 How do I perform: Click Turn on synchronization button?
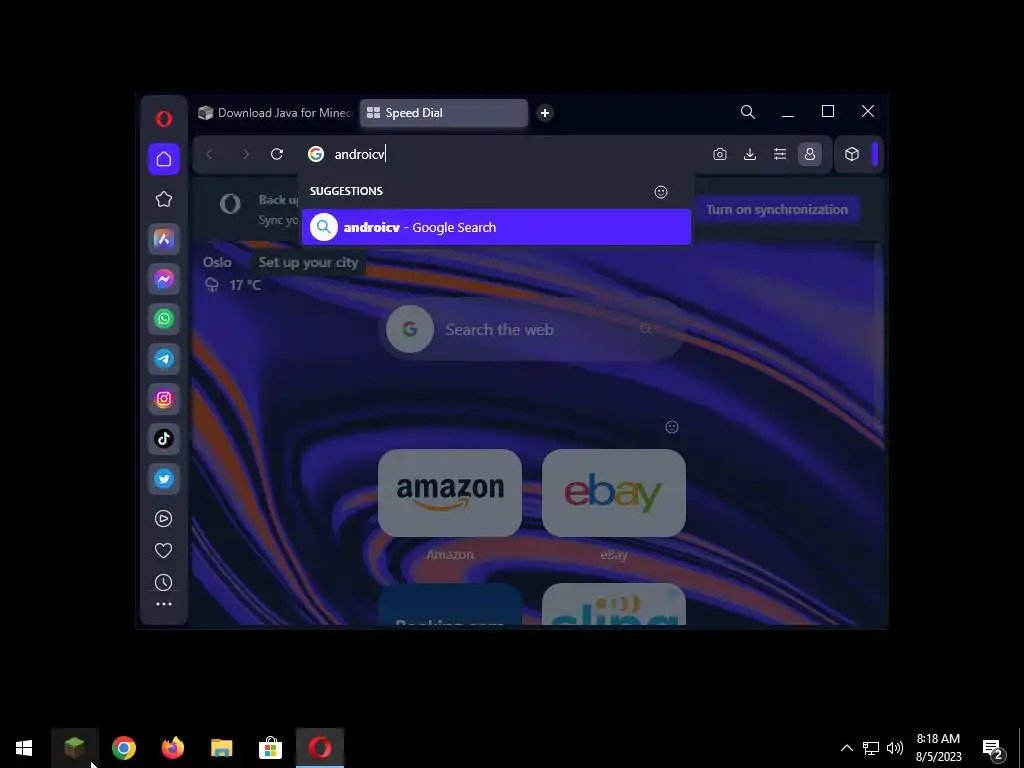point(777,210)
